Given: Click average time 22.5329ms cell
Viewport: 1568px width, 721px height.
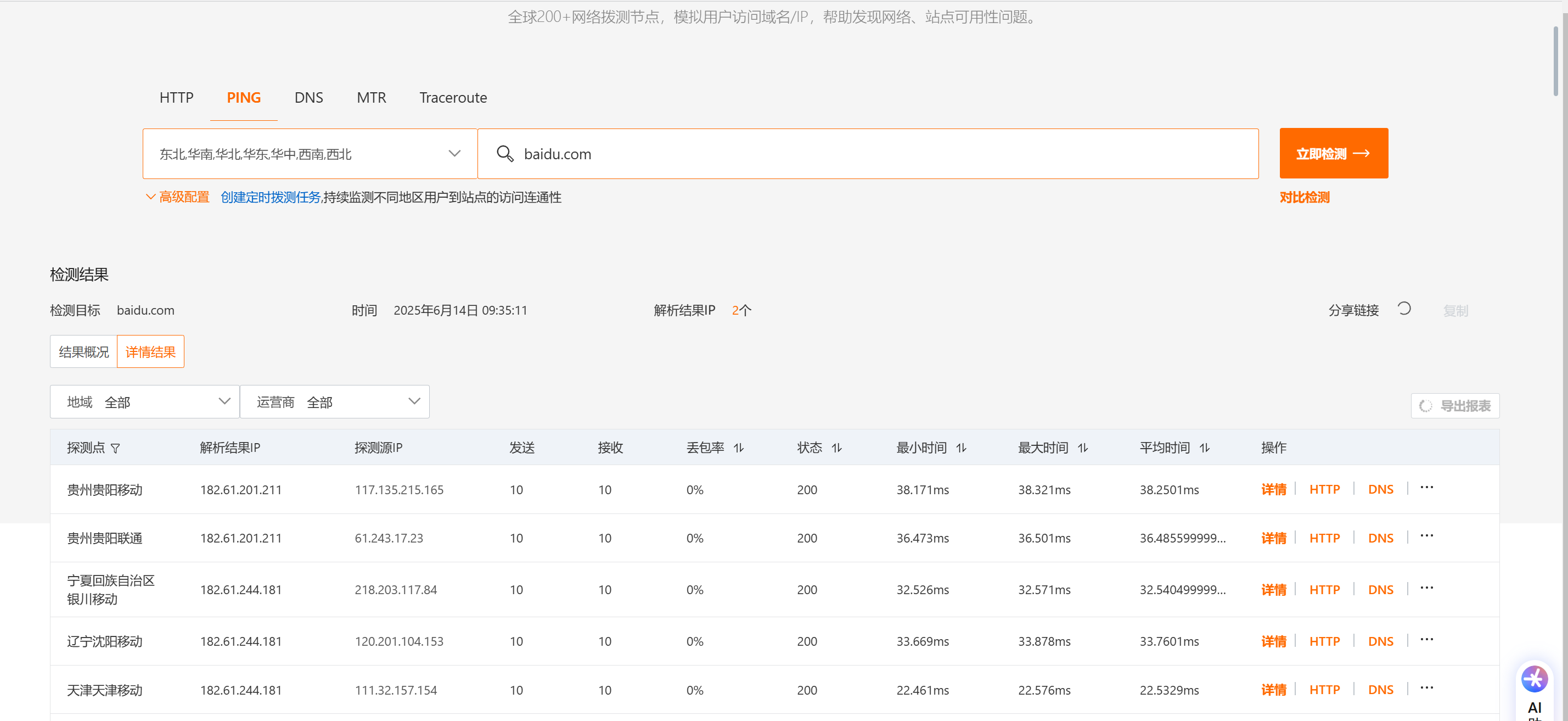Looking at the screenshot, I should (x=1170, y=690).
